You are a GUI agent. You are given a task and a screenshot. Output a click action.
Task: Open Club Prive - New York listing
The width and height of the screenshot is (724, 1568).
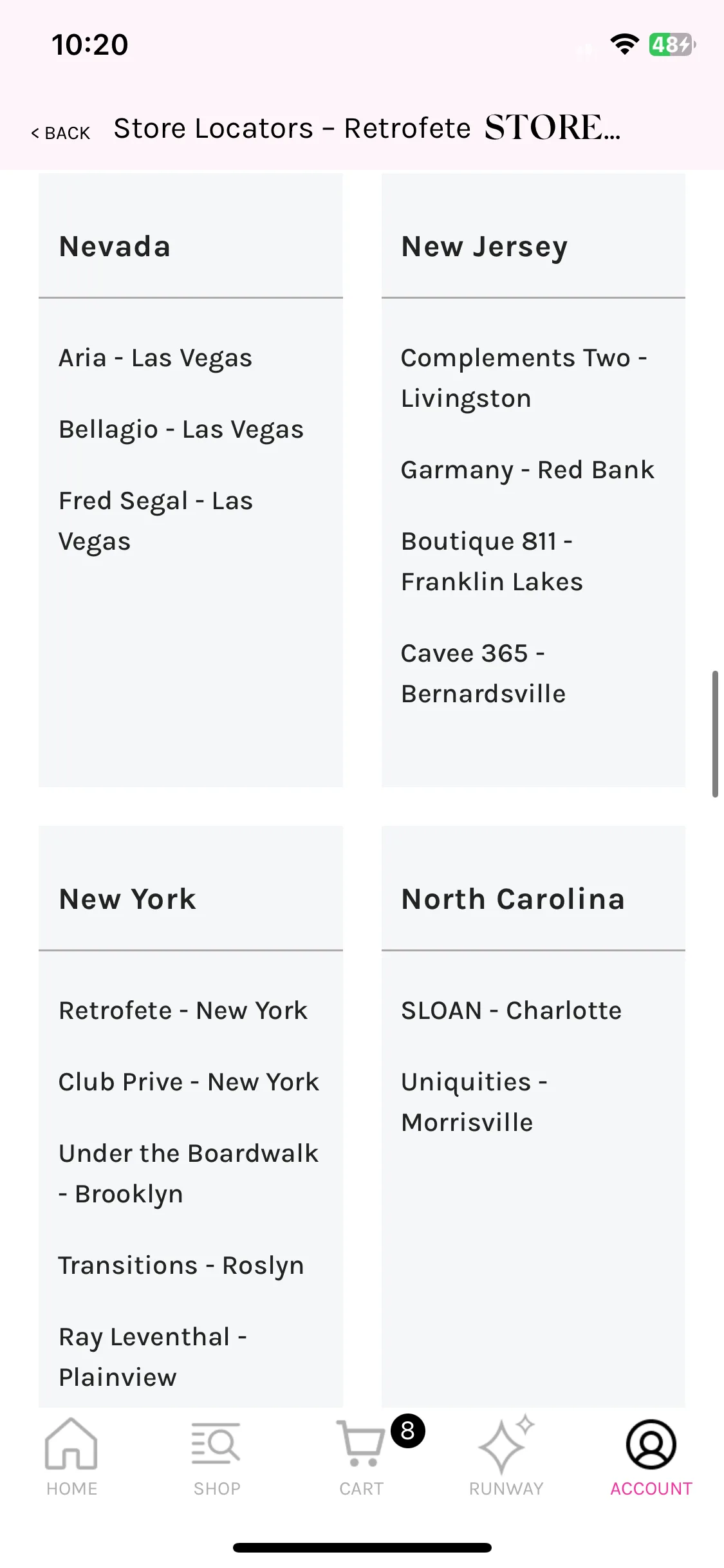coord(189,1082)
